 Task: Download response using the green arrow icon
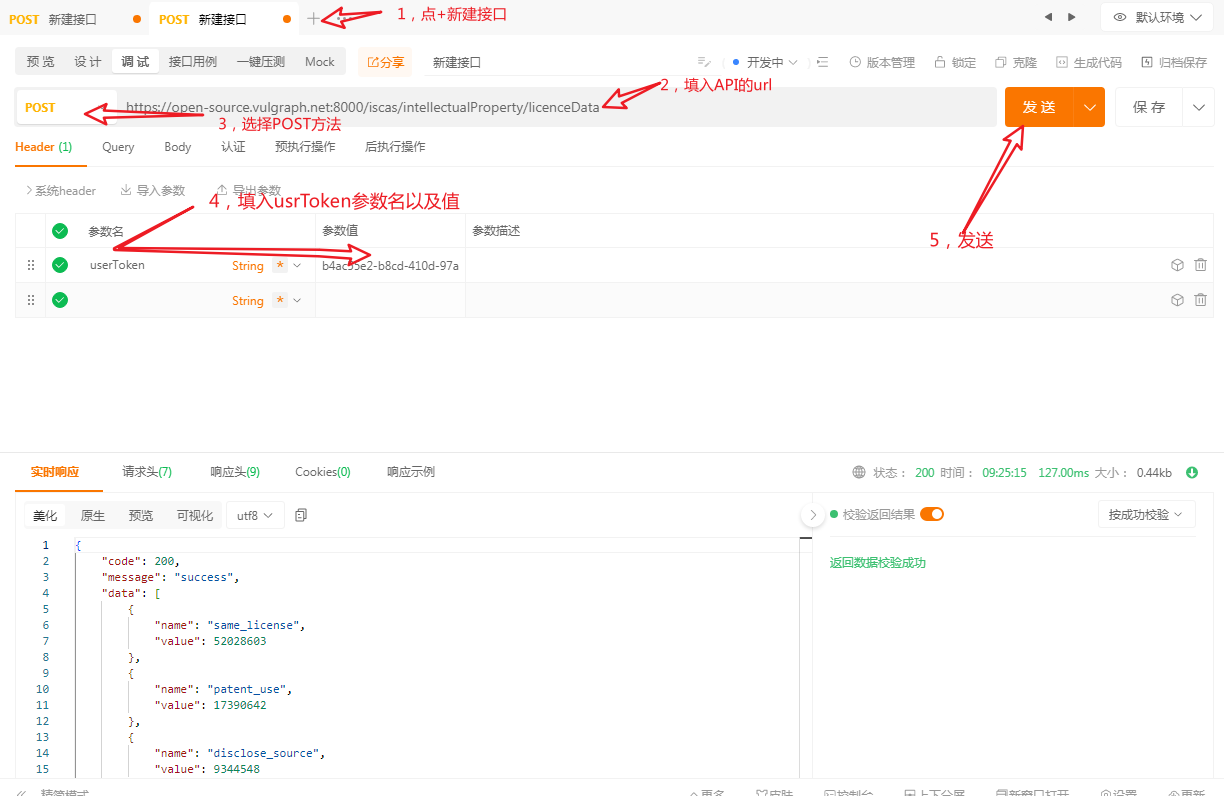pos(1192,472)
